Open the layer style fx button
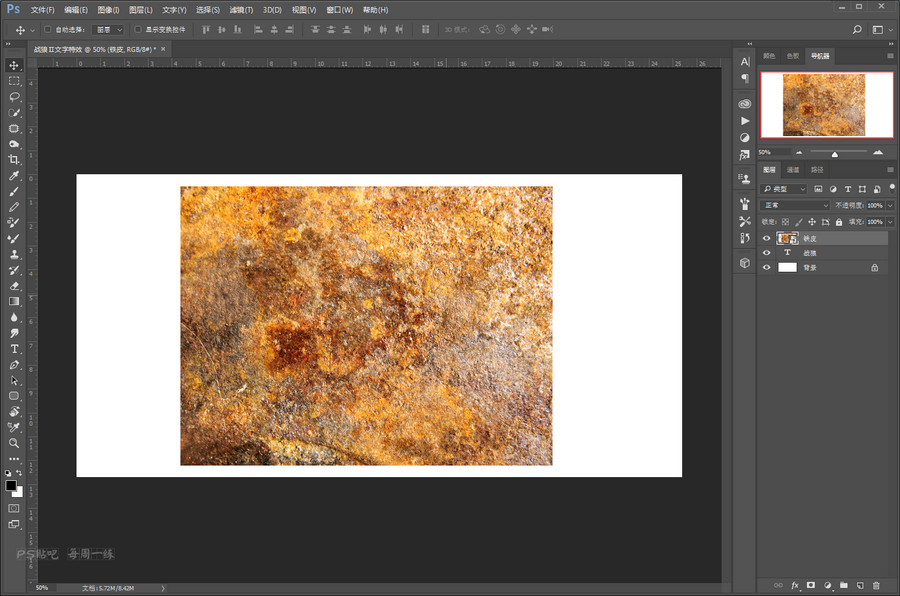 point(795,584)
